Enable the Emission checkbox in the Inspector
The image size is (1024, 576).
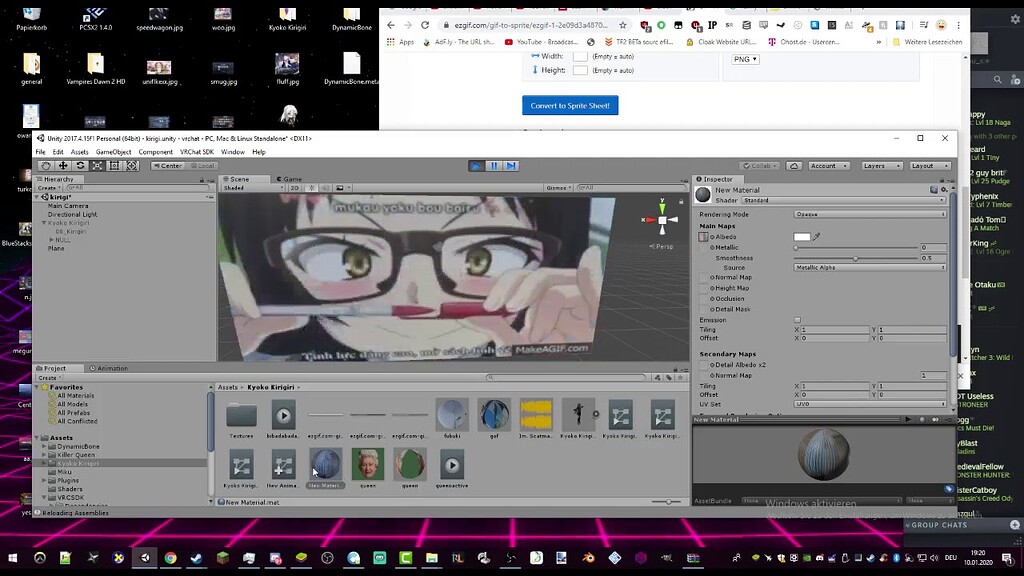pos(797,319)
